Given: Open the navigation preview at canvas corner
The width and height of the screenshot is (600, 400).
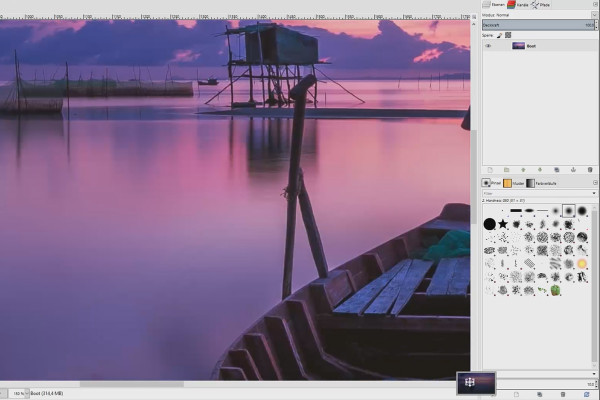Looking at the screenshot, I should [x=474, y=384].
